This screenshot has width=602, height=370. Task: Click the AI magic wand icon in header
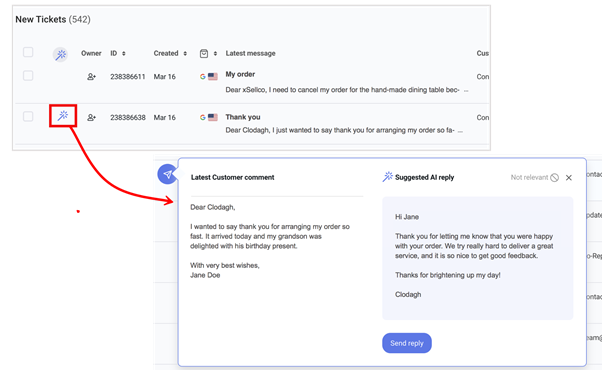[x=60, y=55]
